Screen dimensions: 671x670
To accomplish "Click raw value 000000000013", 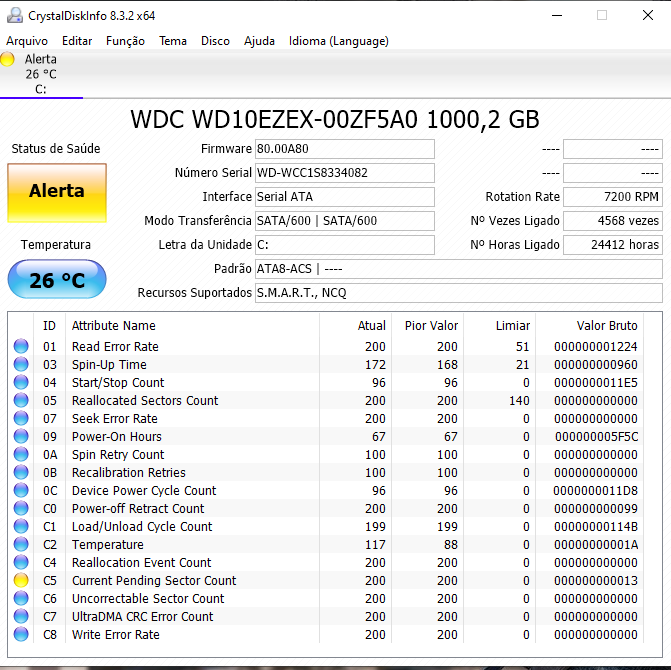I will (596, 581).
